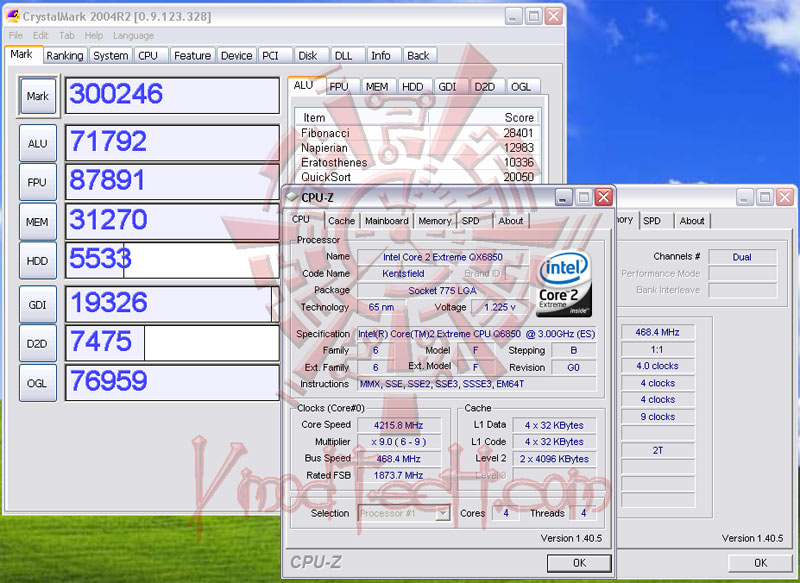Run the HDD benchmark button

(38, 261)
